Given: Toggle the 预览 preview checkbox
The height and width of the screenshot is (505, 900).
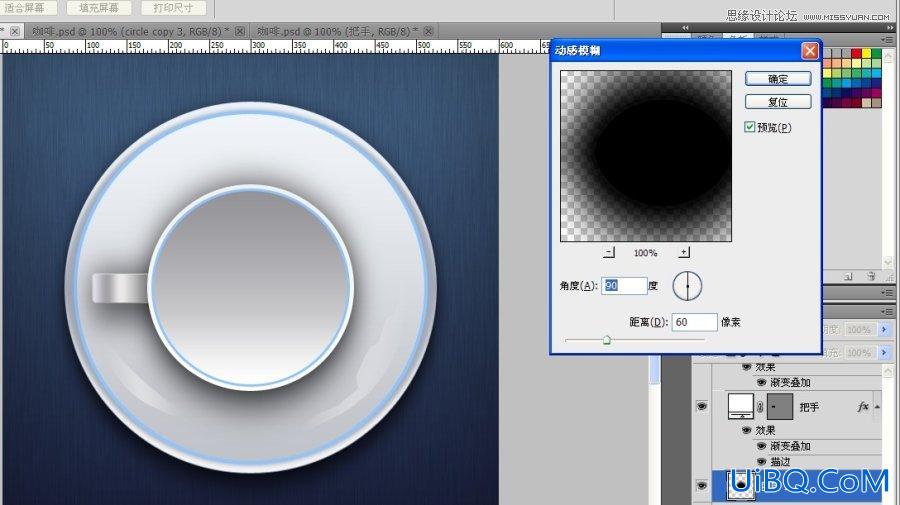Looking at the screenshot, I should [750, 127].
